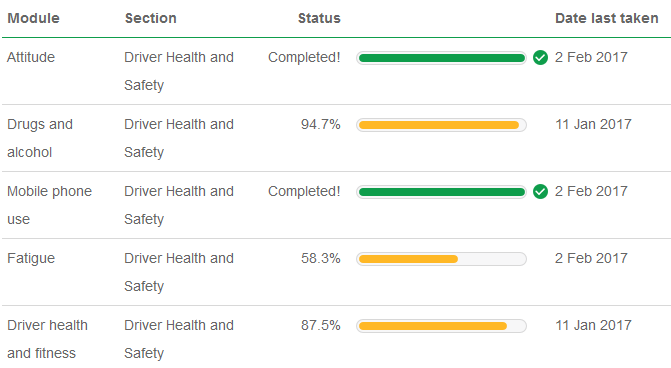This screenshot has height=368, width=671.
Task: Click the green checkmark icon for Attitude
Action: [x=540, y=57]
